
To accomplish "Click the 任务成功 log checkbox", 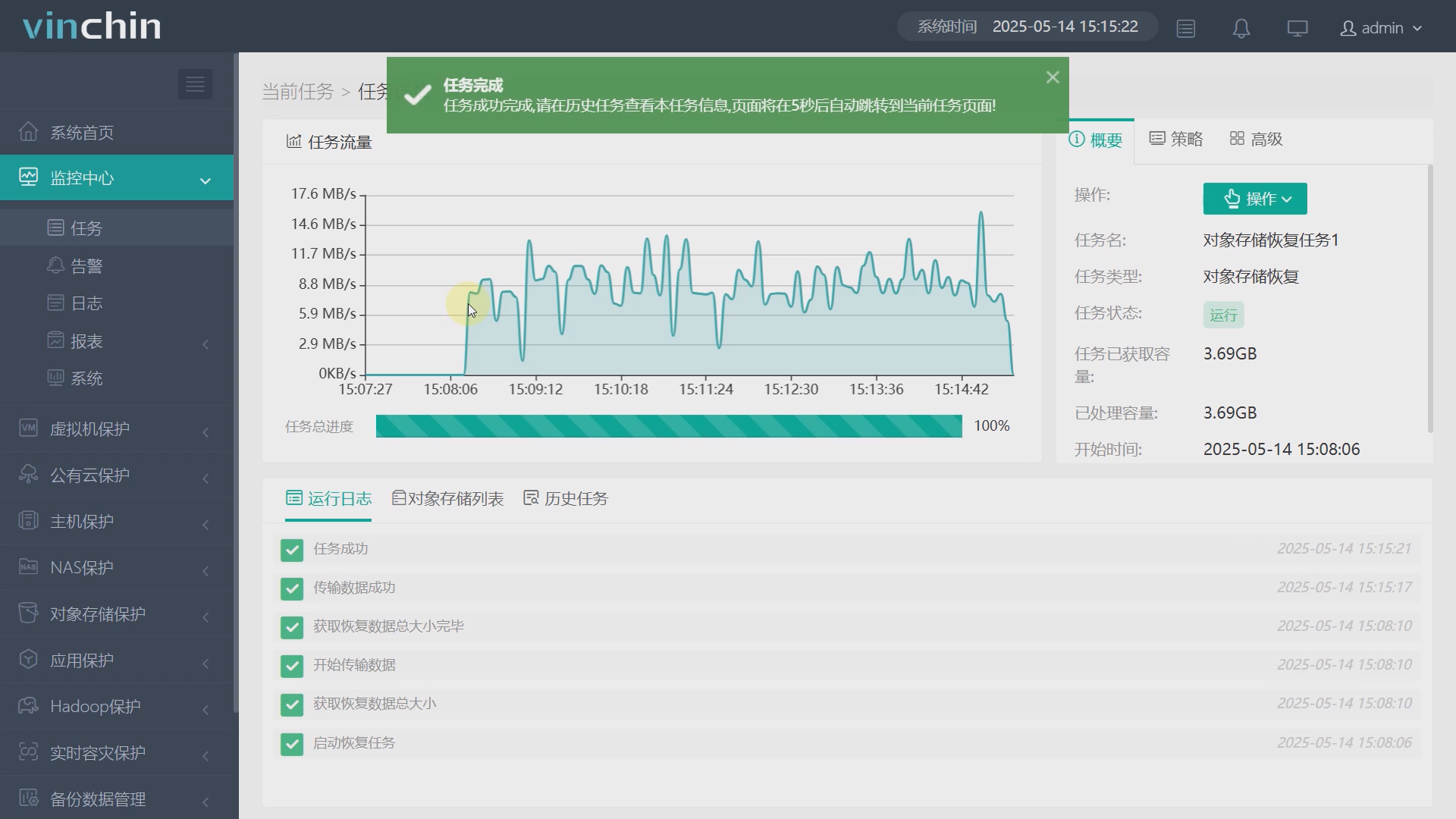I will [x=292, y=550].
